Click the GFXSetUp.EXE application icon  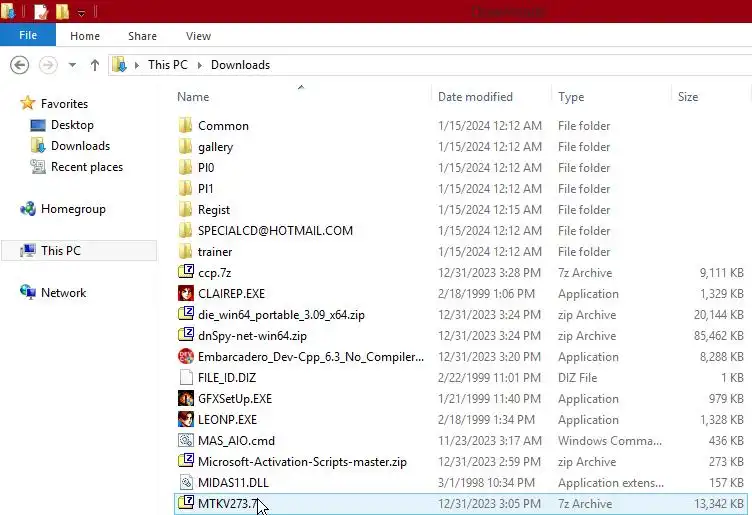pos(186,398)
